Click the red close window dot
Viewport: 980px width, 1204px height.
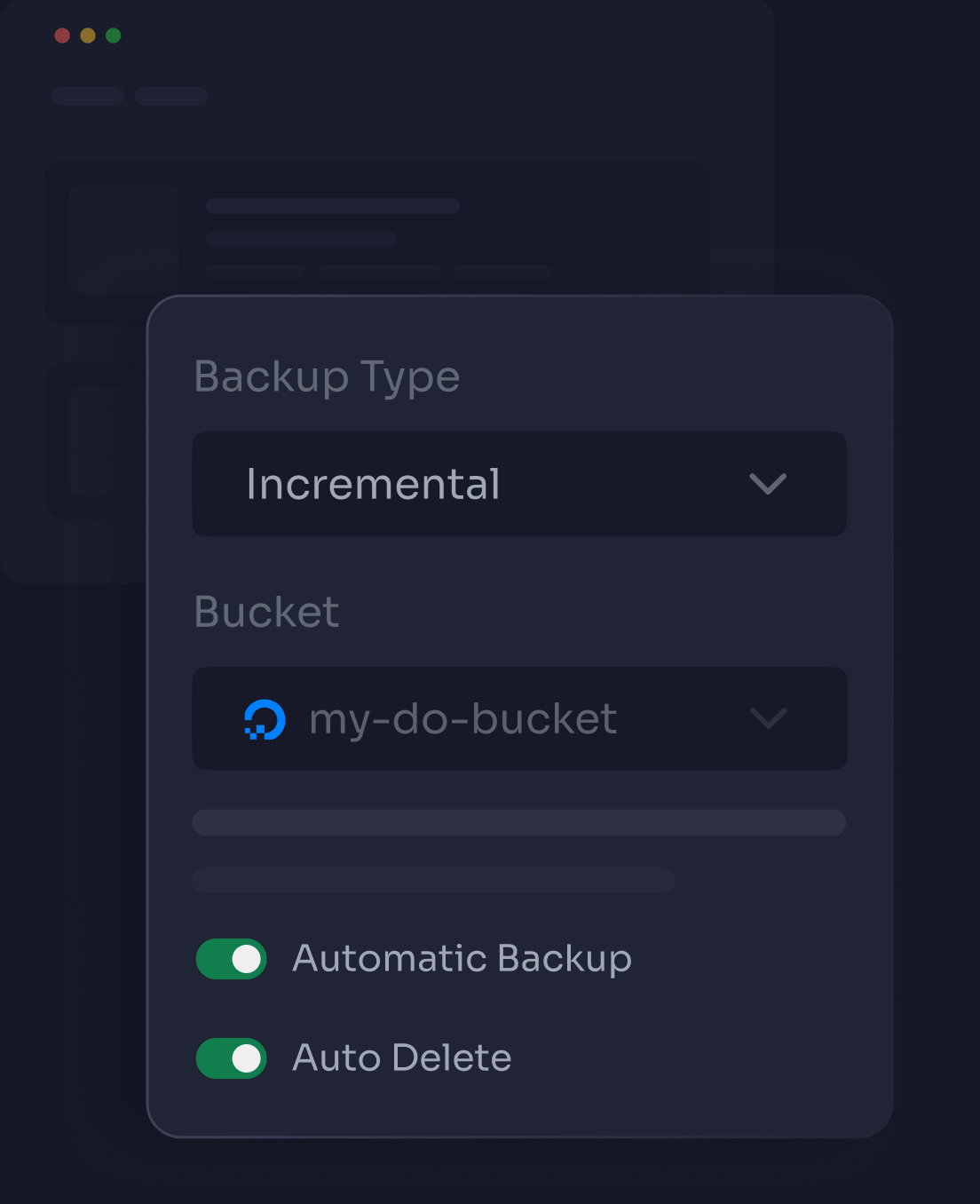(x=62, y=36)
